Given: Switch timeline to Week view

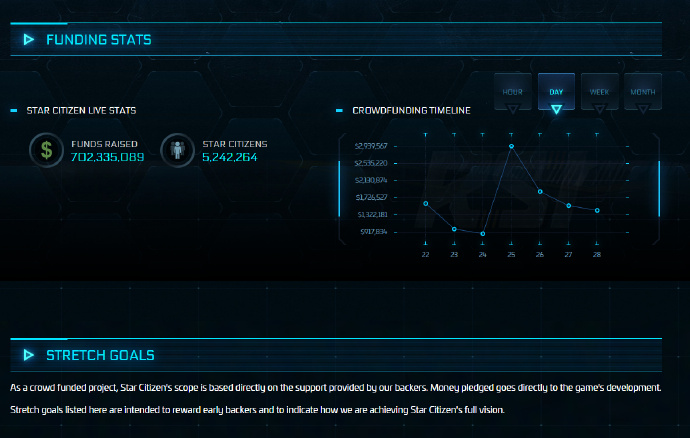Looking at the screenshot, I should click(599, 92).
